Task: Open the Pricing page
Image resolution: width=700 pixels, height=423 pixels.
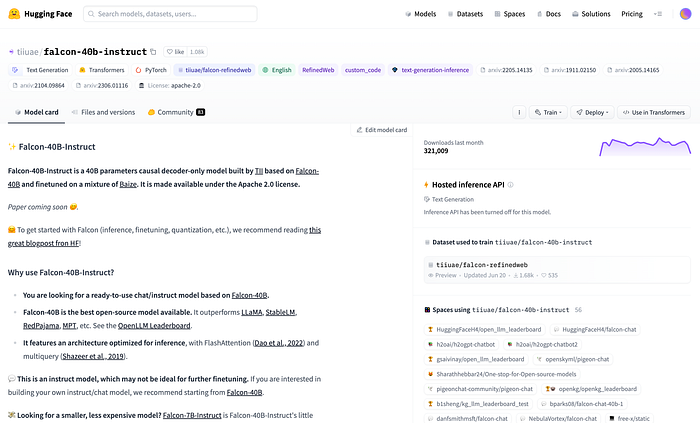Action: (632, 14)
